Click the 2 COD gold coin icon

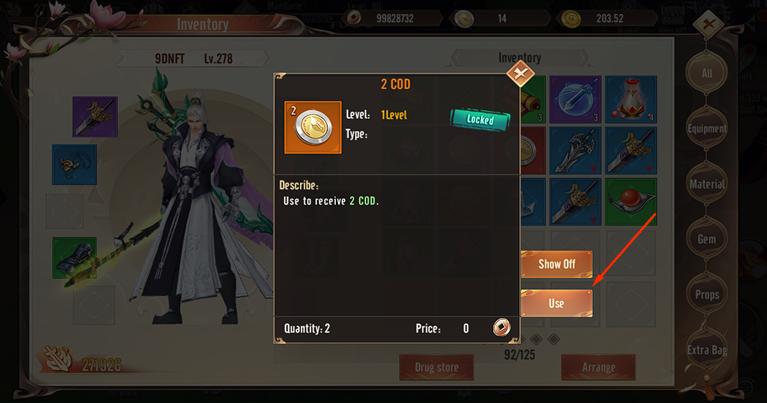[x=313, y=128]
